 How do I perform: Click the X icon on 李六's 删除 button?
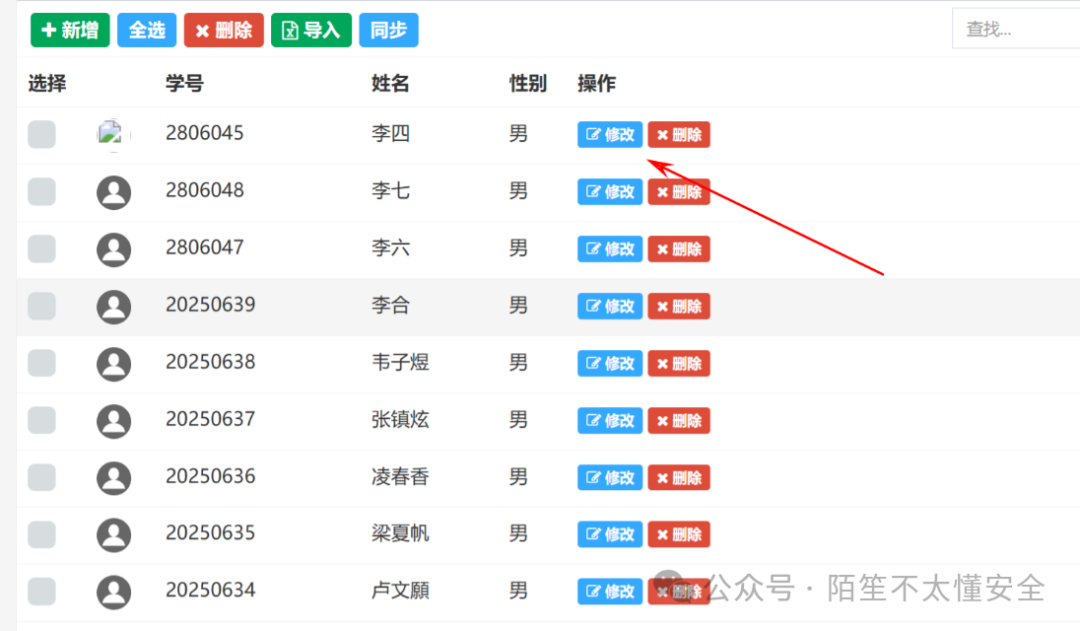click(663, 248)
